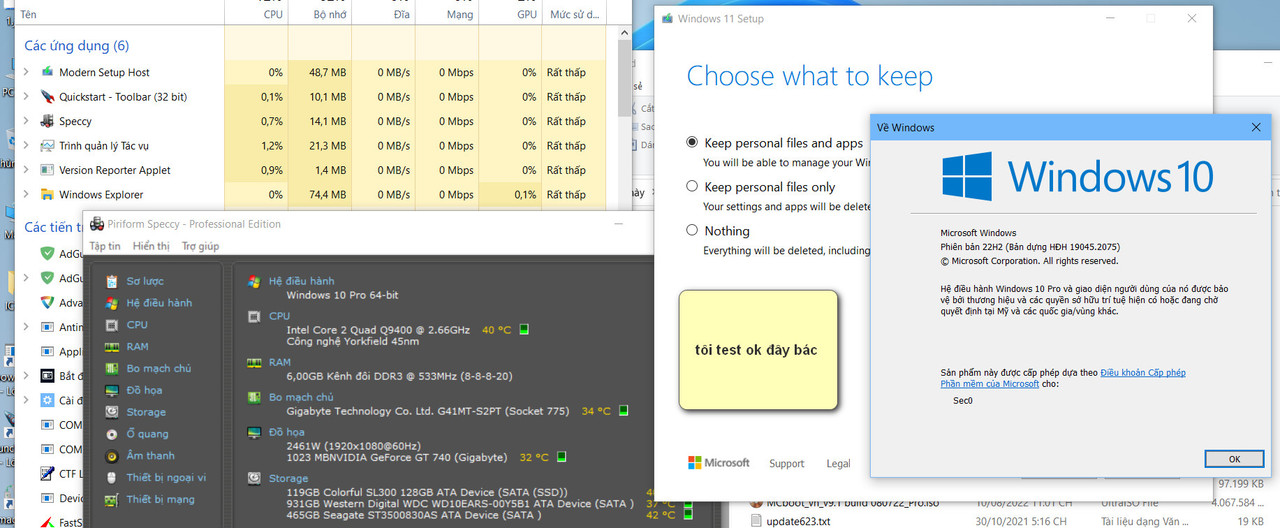Select Keep personal files and apps option
Viewport: 1280px width, 528px height.
pyautogui.click(x=692, y=143)
